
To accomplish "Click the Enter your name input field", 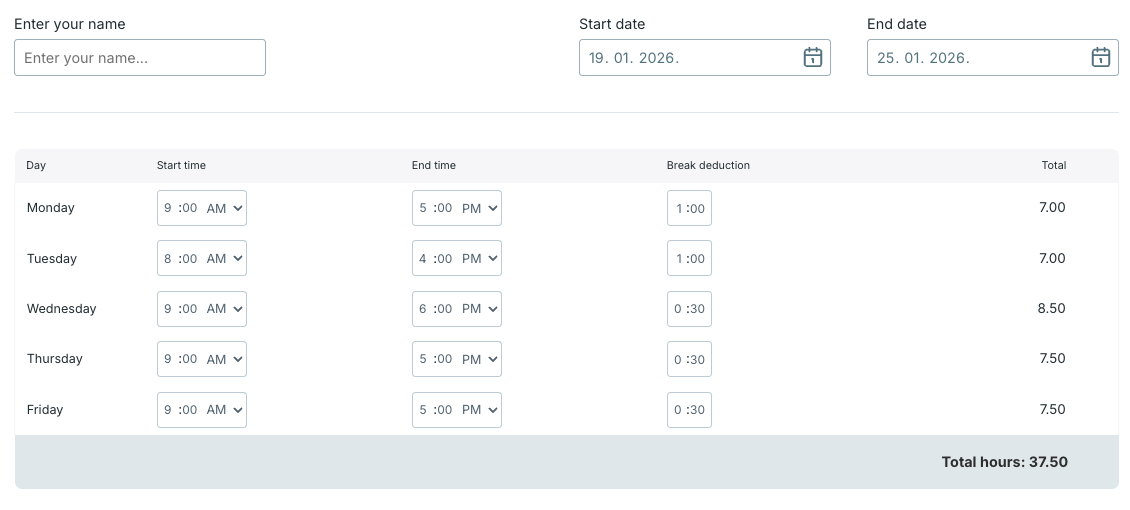I will click(x=140, y=58).
